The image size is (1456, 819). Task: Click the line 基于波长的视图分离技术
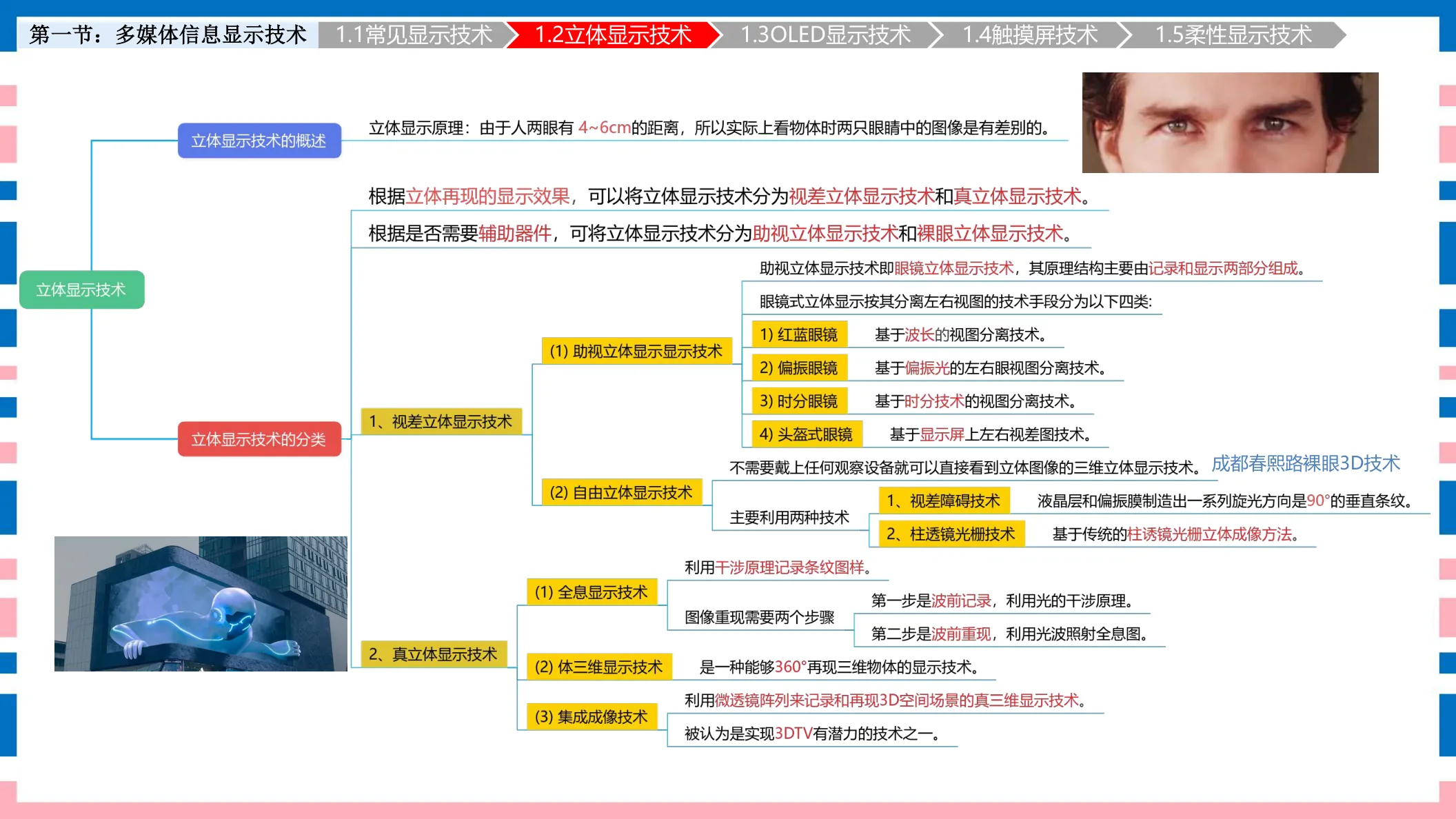960,334
